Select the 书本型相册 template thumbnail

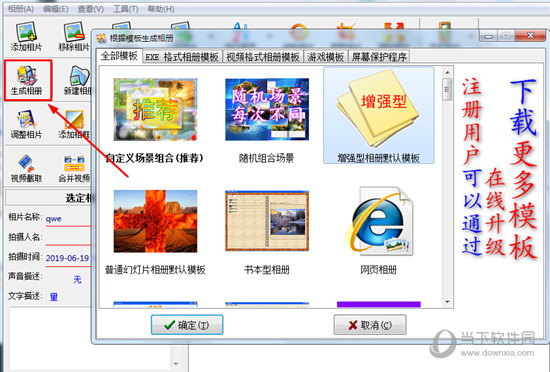point(267,221)
